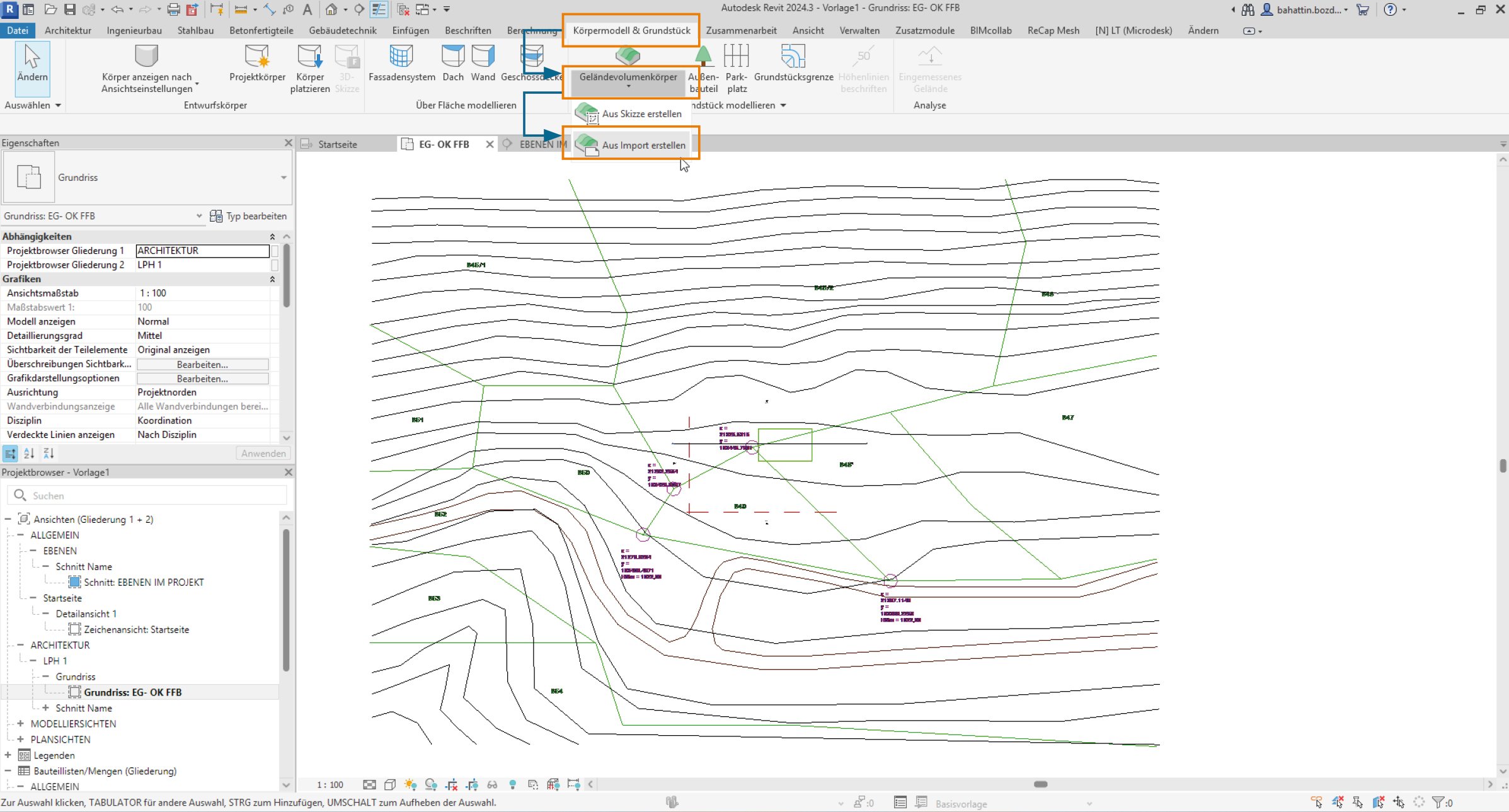
Task: Toggle thin lines icon in Quick Access
Action: click(378, 9)
